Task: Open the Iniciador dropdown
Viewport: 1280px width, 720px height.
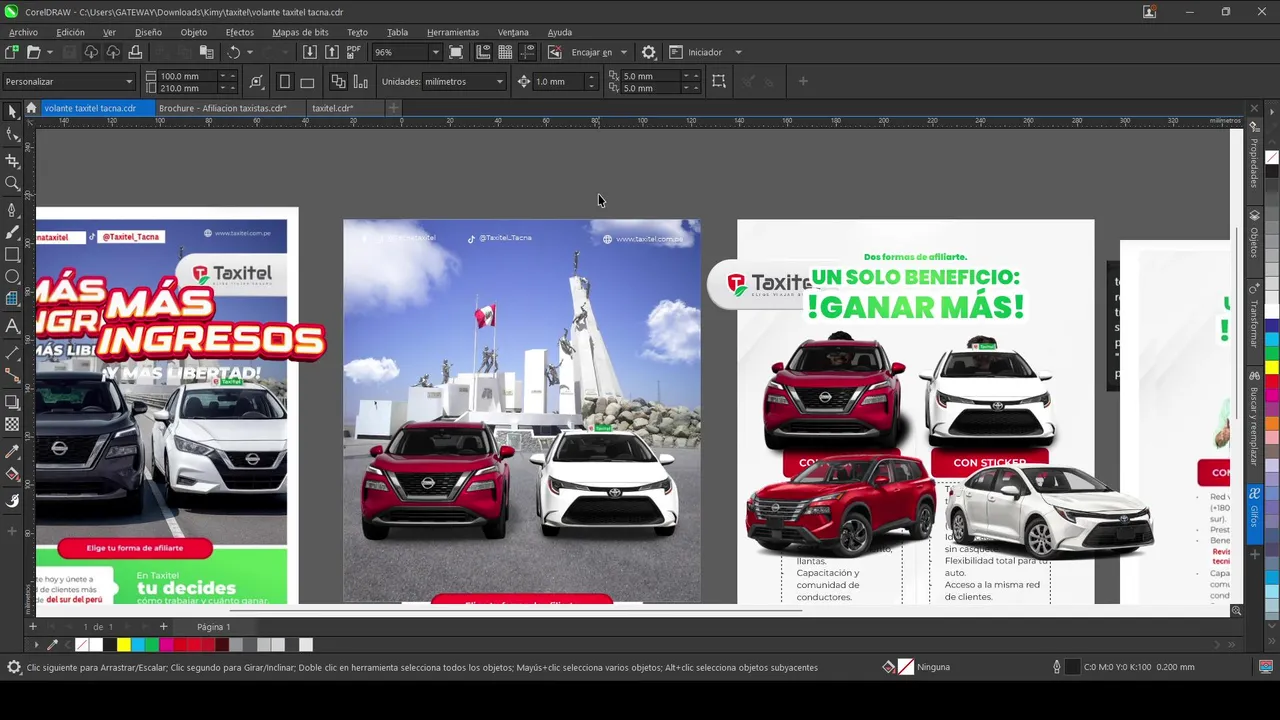Action: click(738, 52)
